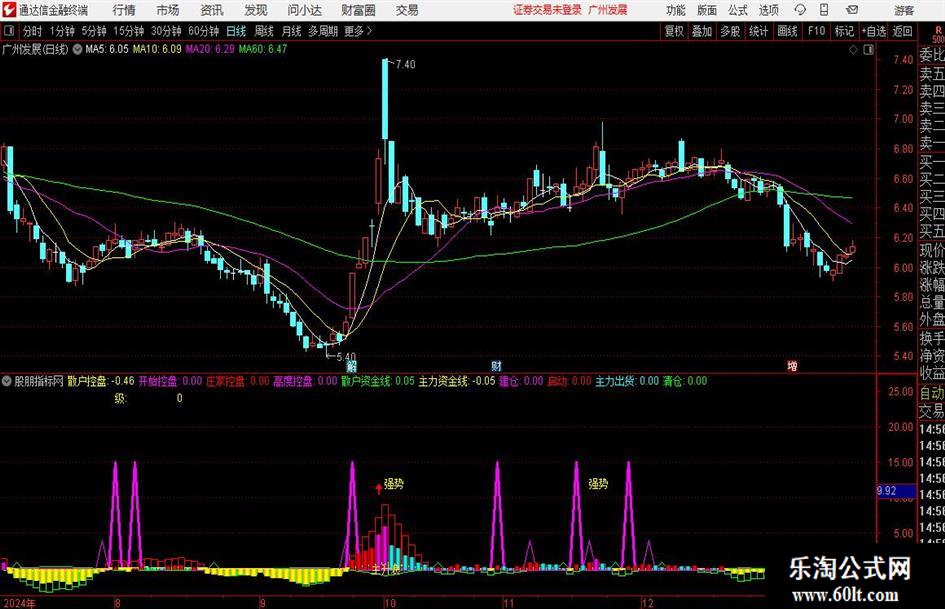Click the 散户控盘: -0.46 indicator label
The height and width of the screenshot is (609, 945).
coord(101,381)
